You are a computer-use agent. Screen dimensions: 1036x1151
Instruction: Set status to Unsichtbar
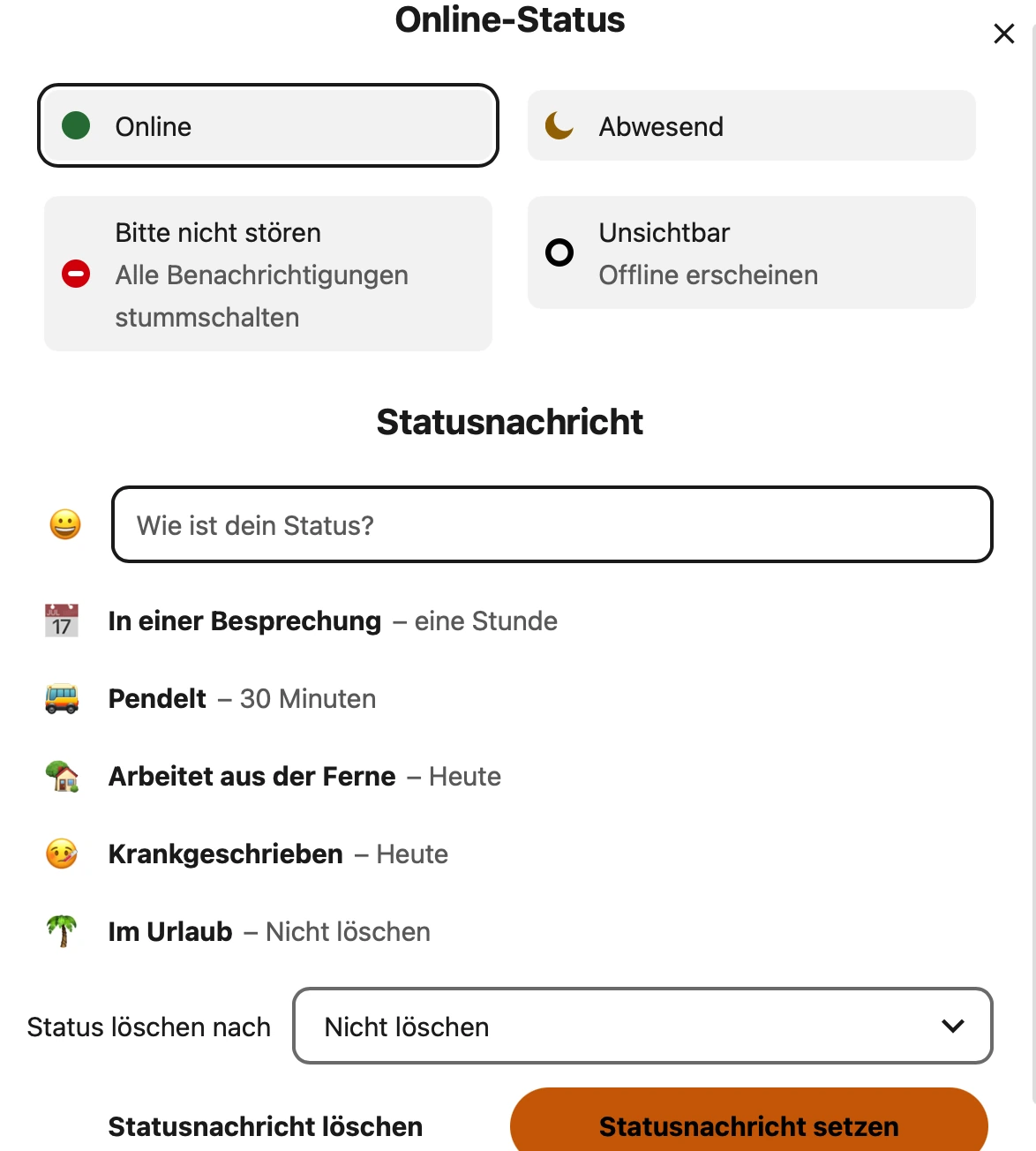(750, 252)
